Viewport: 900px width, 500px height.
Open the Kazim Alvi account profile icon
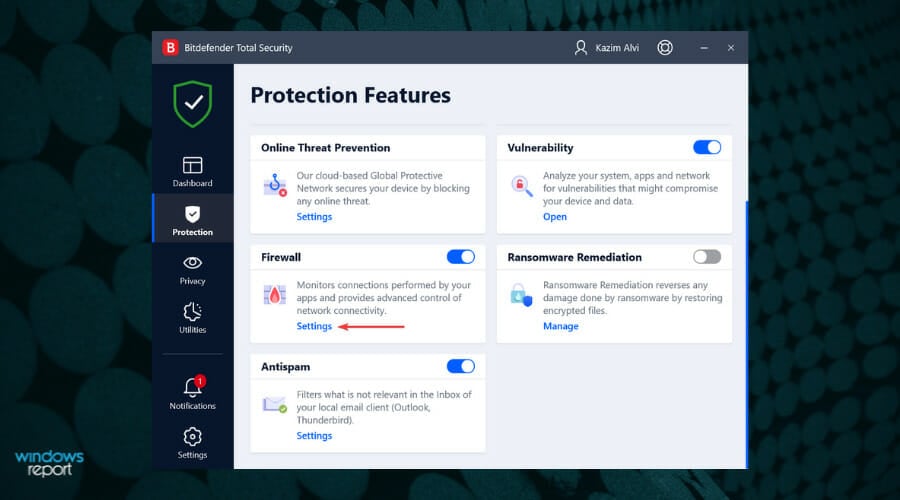(x=581, y=48)
